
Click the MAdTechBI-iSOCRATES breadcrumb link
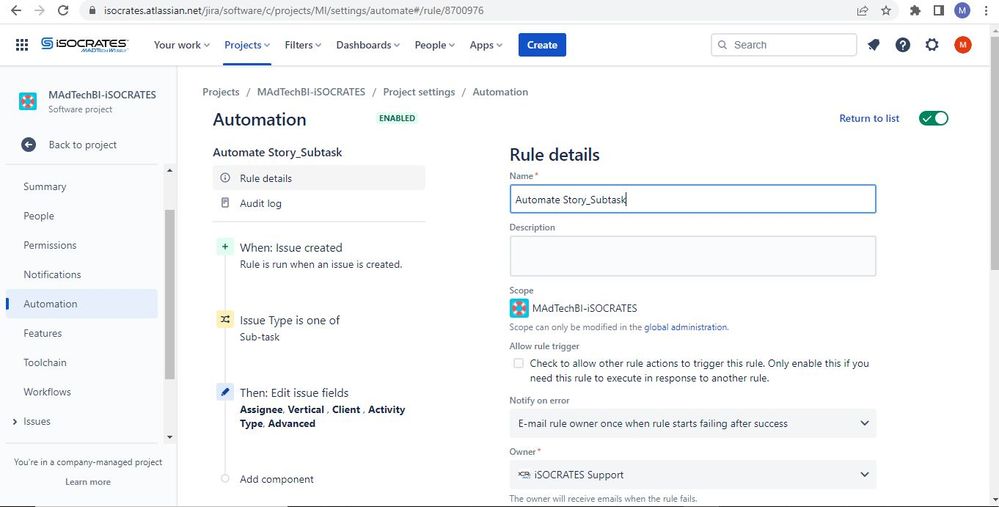click(311, 92)
